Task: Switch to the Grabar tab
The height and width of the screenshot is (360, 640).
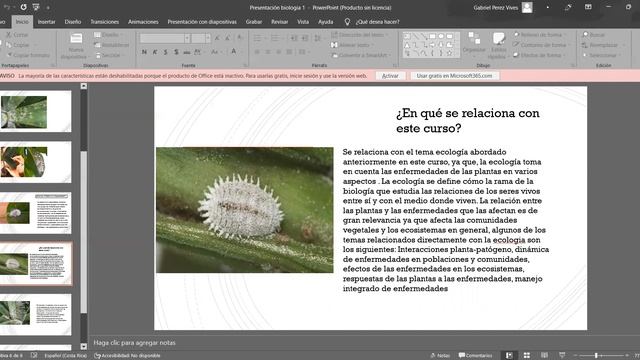Action: click(x=253, y=22)
